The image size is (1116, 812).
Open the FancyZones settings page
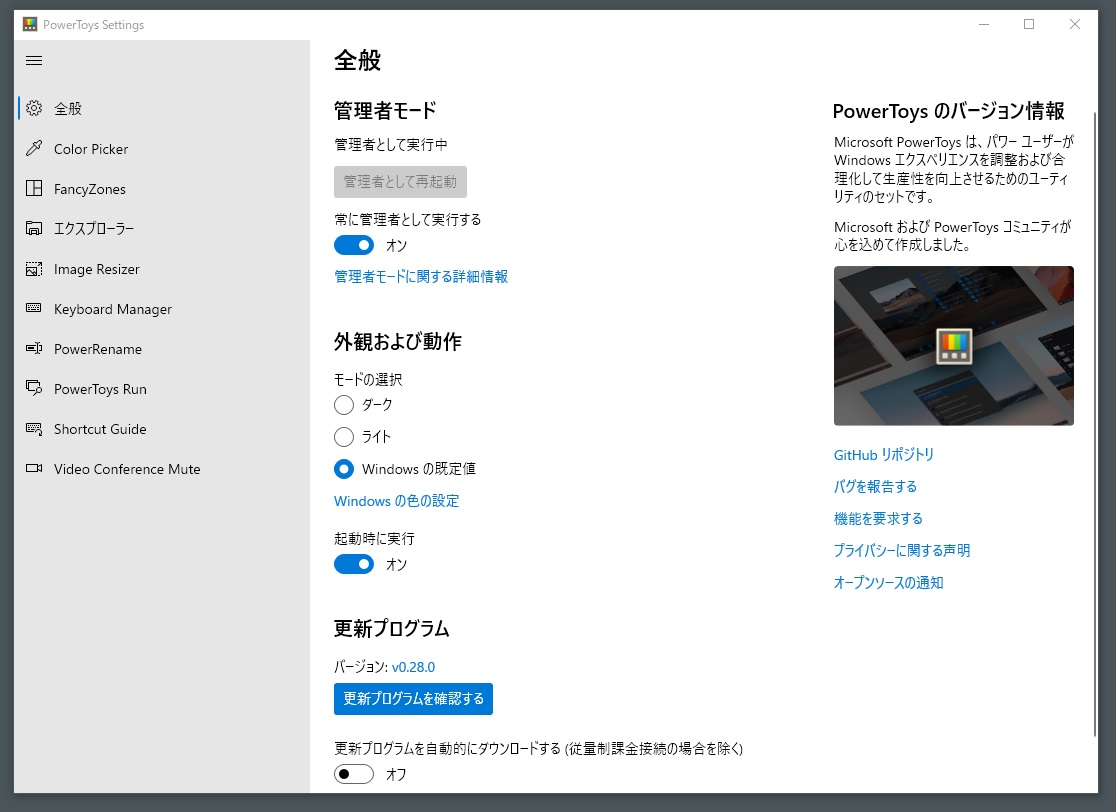(x=162, y=189)
